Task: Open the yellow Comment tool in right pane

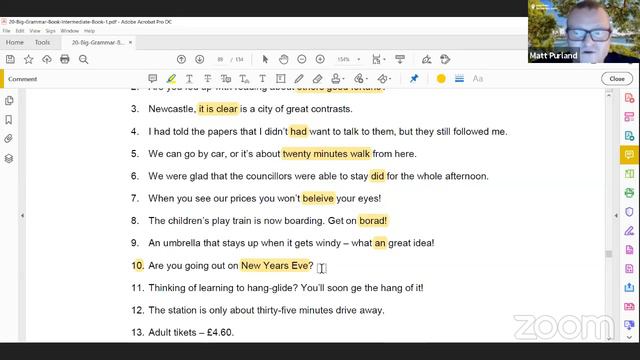Action: point(629,155)
